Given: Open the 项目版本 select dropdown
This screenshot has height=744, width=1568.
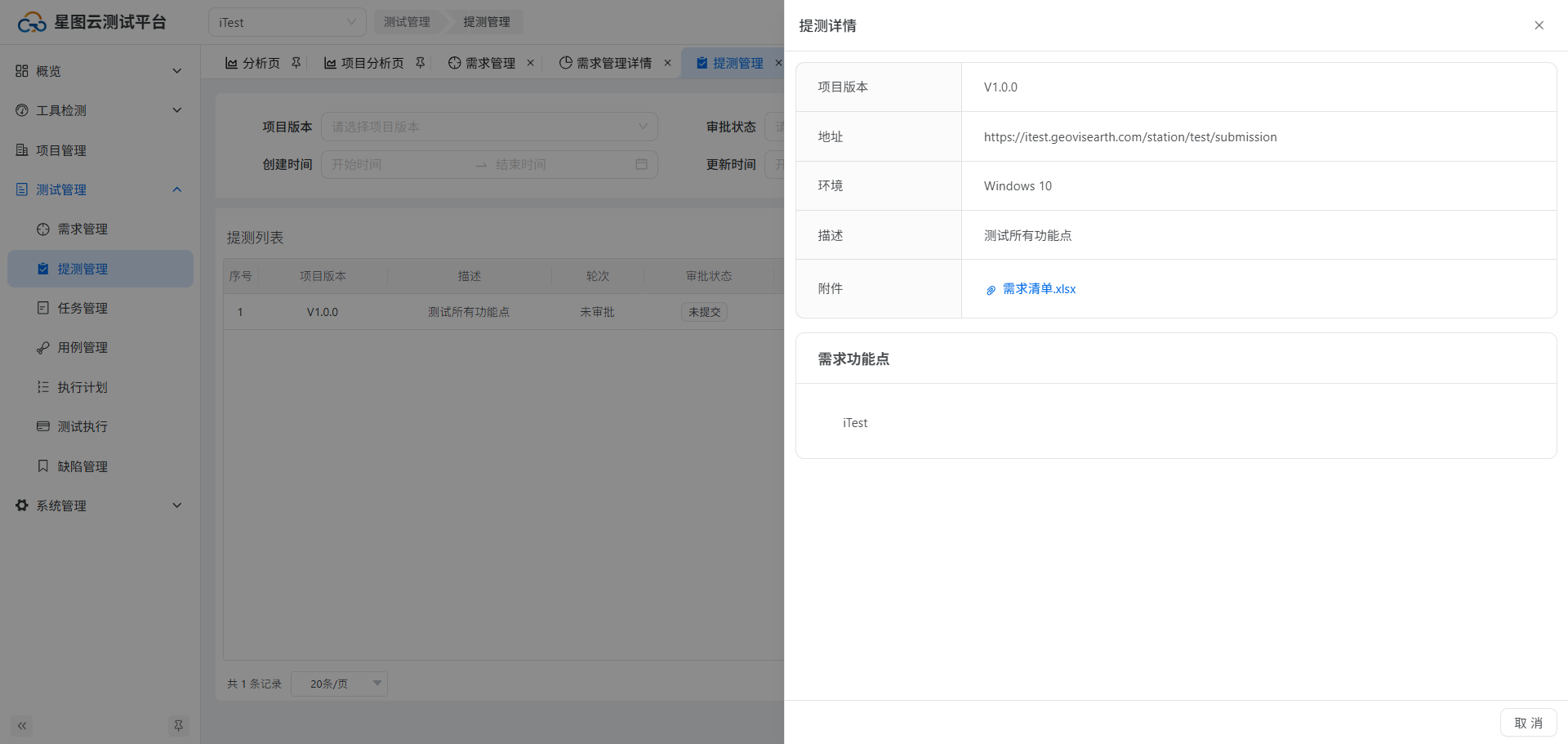Looking at the screenshot, I should (x=488, y=127).
